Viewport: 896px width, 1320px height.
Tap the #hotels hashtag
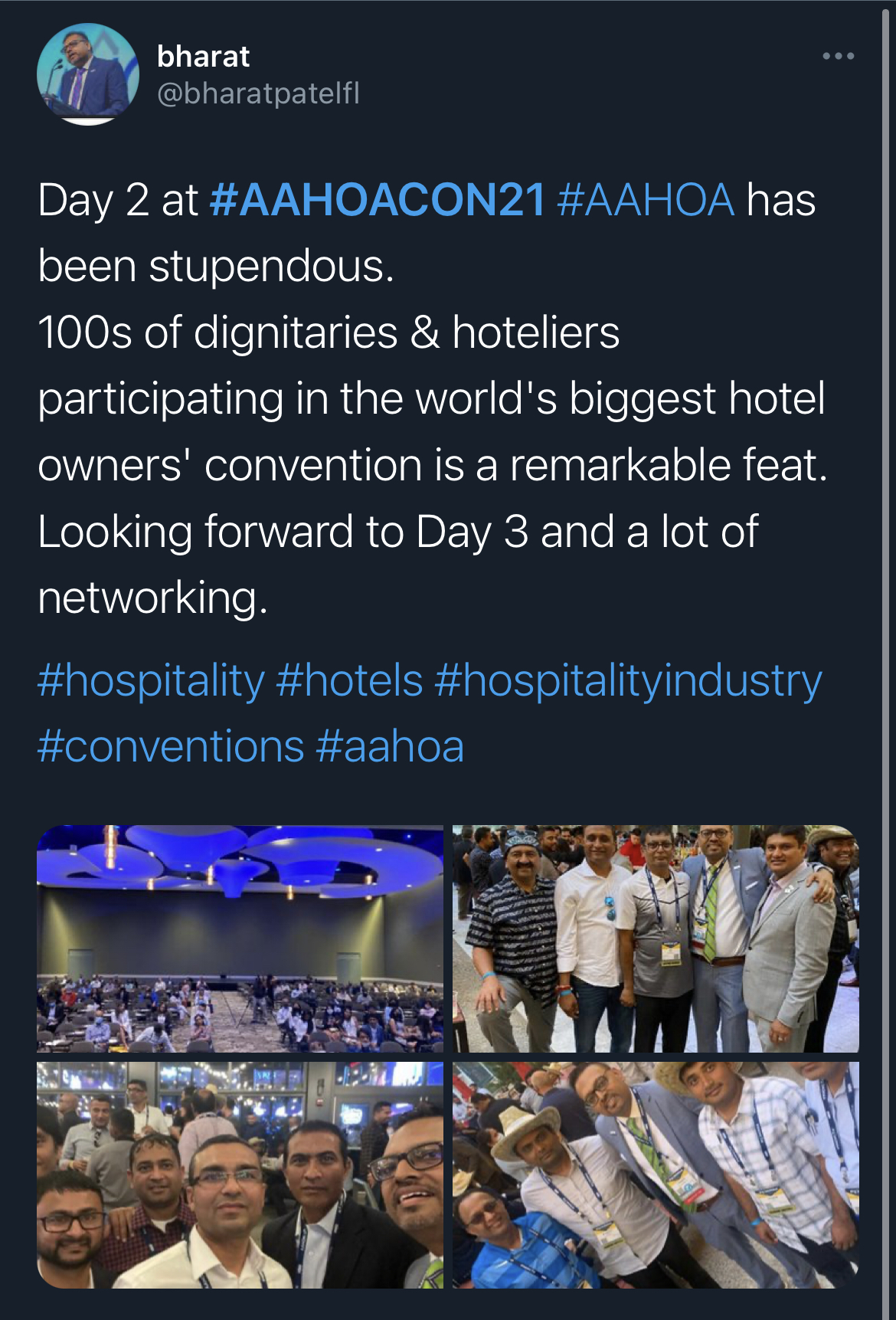click(x=349, y=680)
